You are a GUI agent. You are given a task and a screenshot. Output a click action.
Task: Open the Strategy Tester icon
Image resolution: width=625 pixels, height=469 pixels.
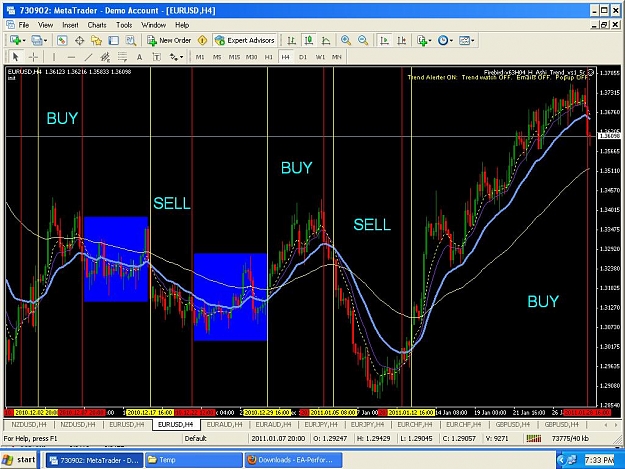click(x=131, y=40)
